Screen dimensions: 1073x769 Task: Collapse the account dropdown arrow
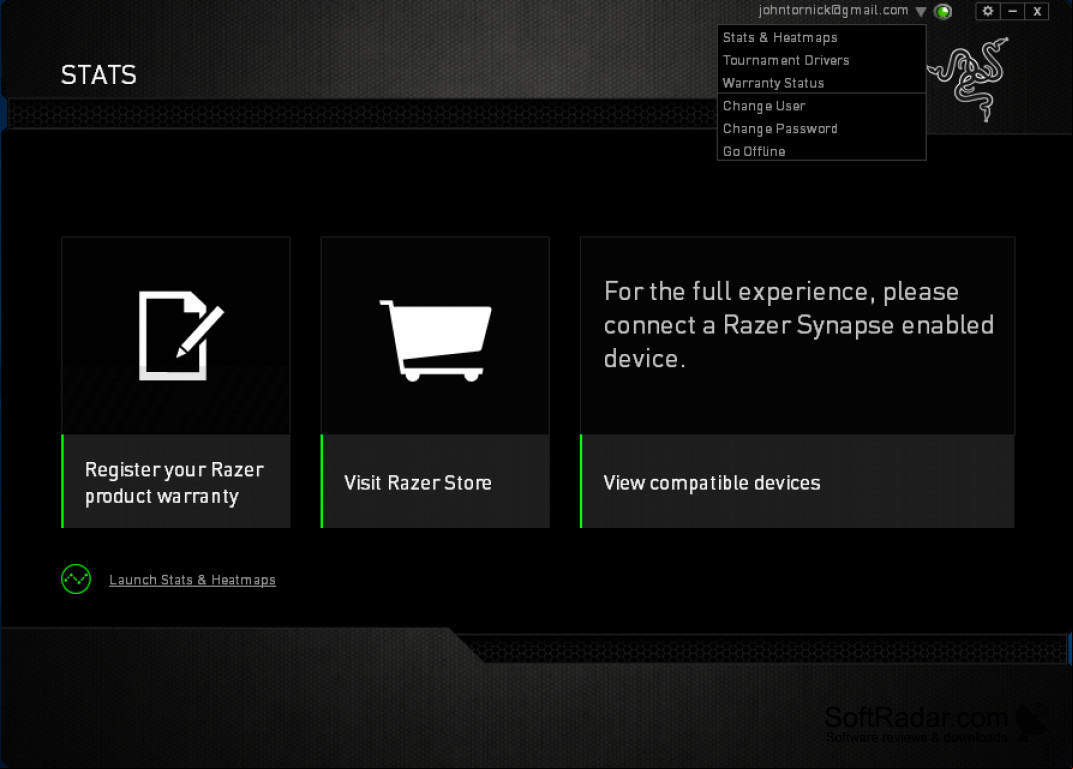[921, 12]
